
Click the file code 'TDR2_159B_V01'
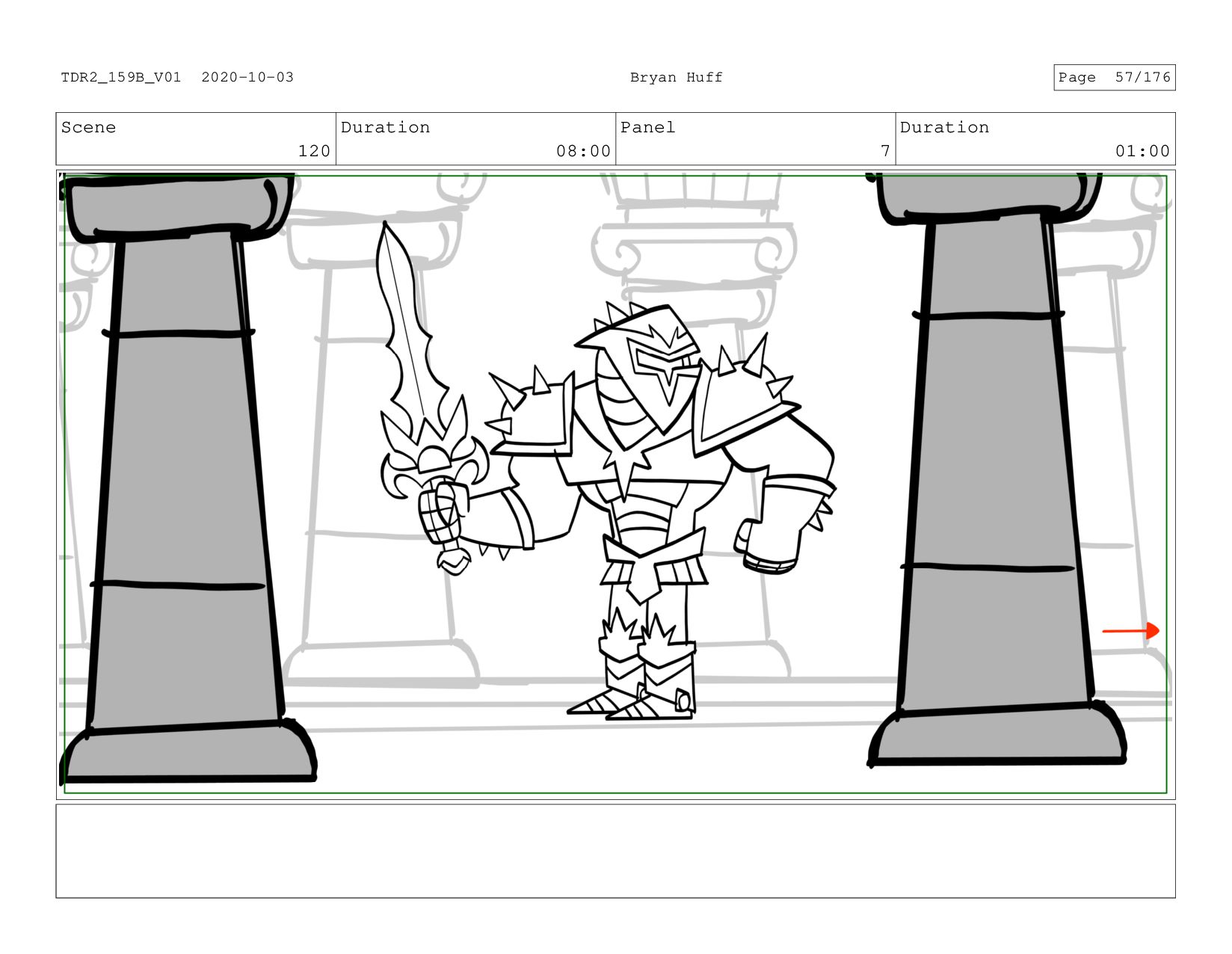point(121,77)
